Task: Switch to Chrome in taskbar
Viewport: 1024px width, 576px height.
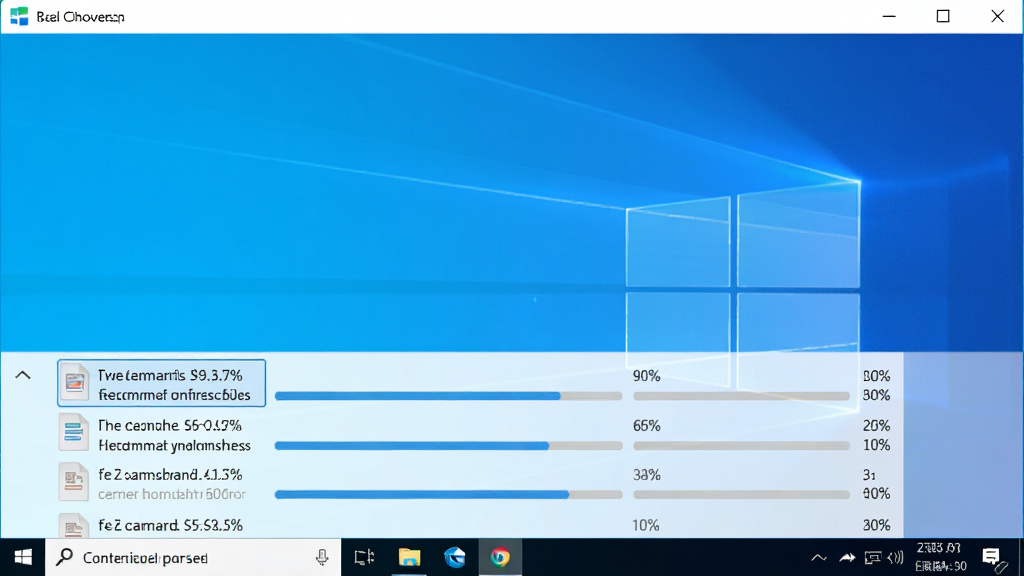Action: pos(500,557)
